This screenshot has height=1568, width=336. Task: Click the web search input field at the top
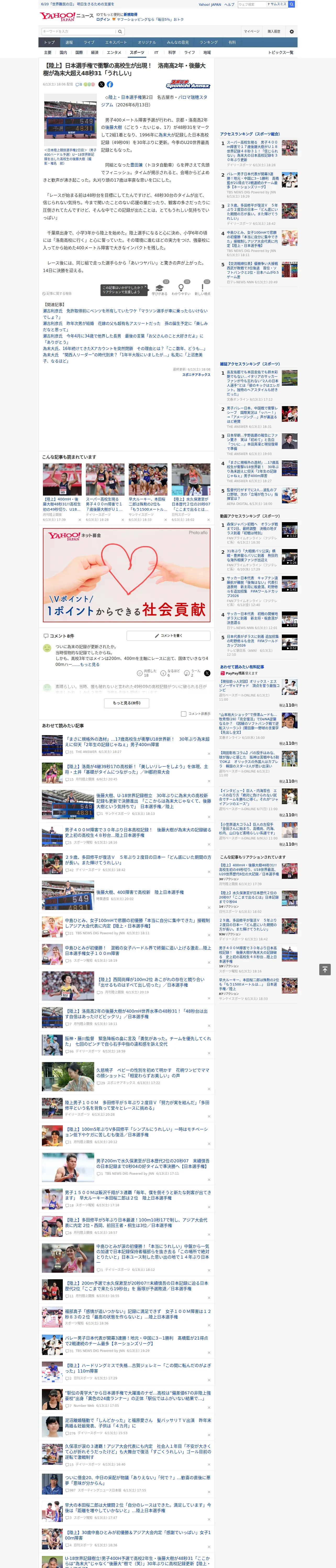(251, 4)
